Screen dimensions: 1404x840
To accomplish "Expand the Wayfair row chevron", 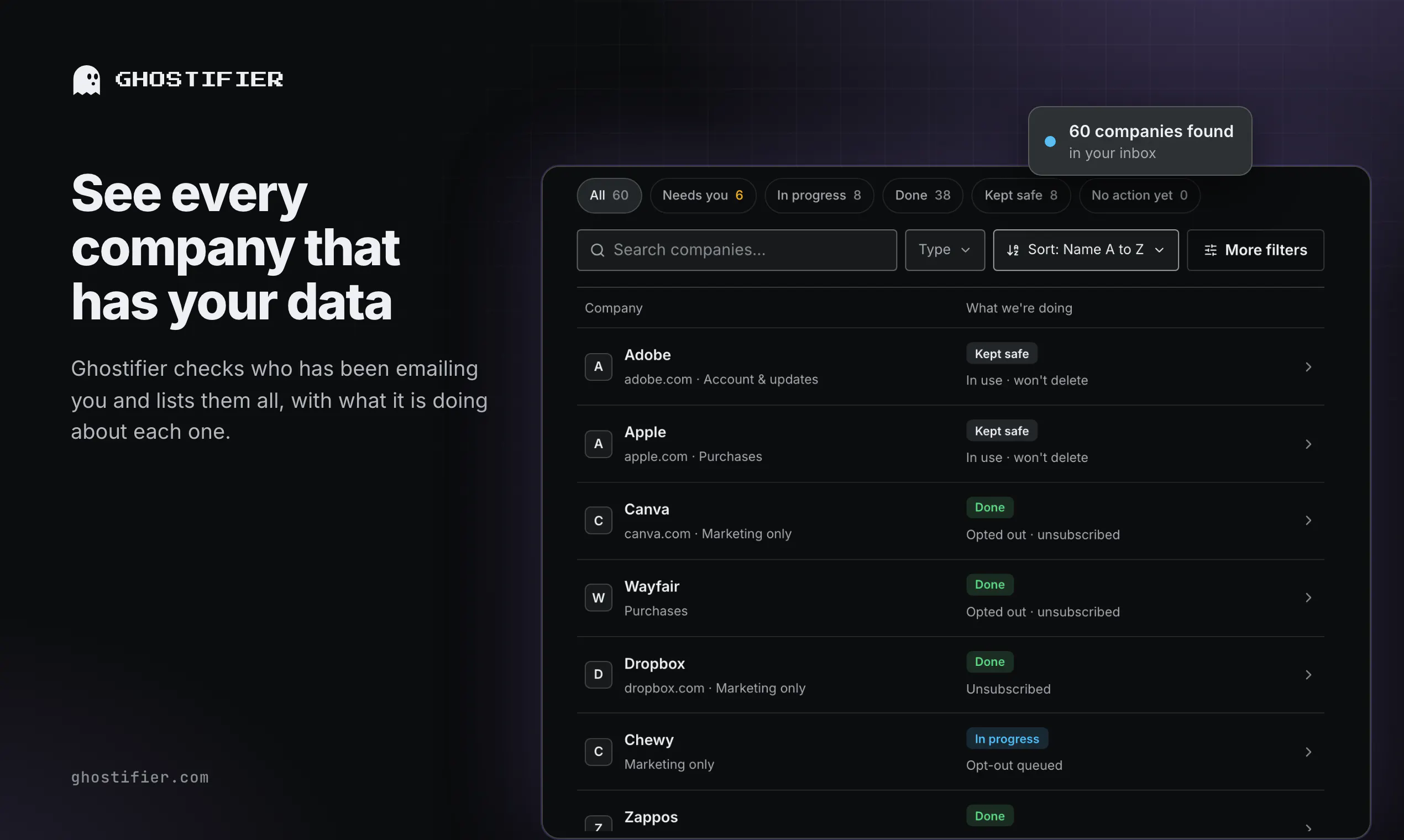I will tap(1308, 598).
